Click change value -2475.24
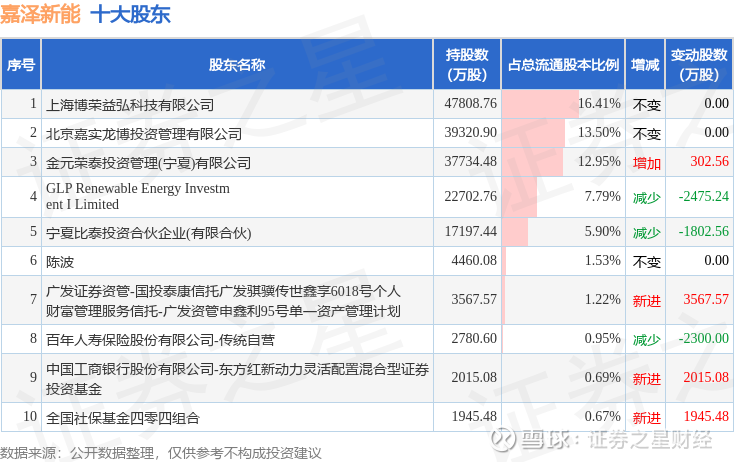This screenshot has height=462, width=734. point(704,196)
